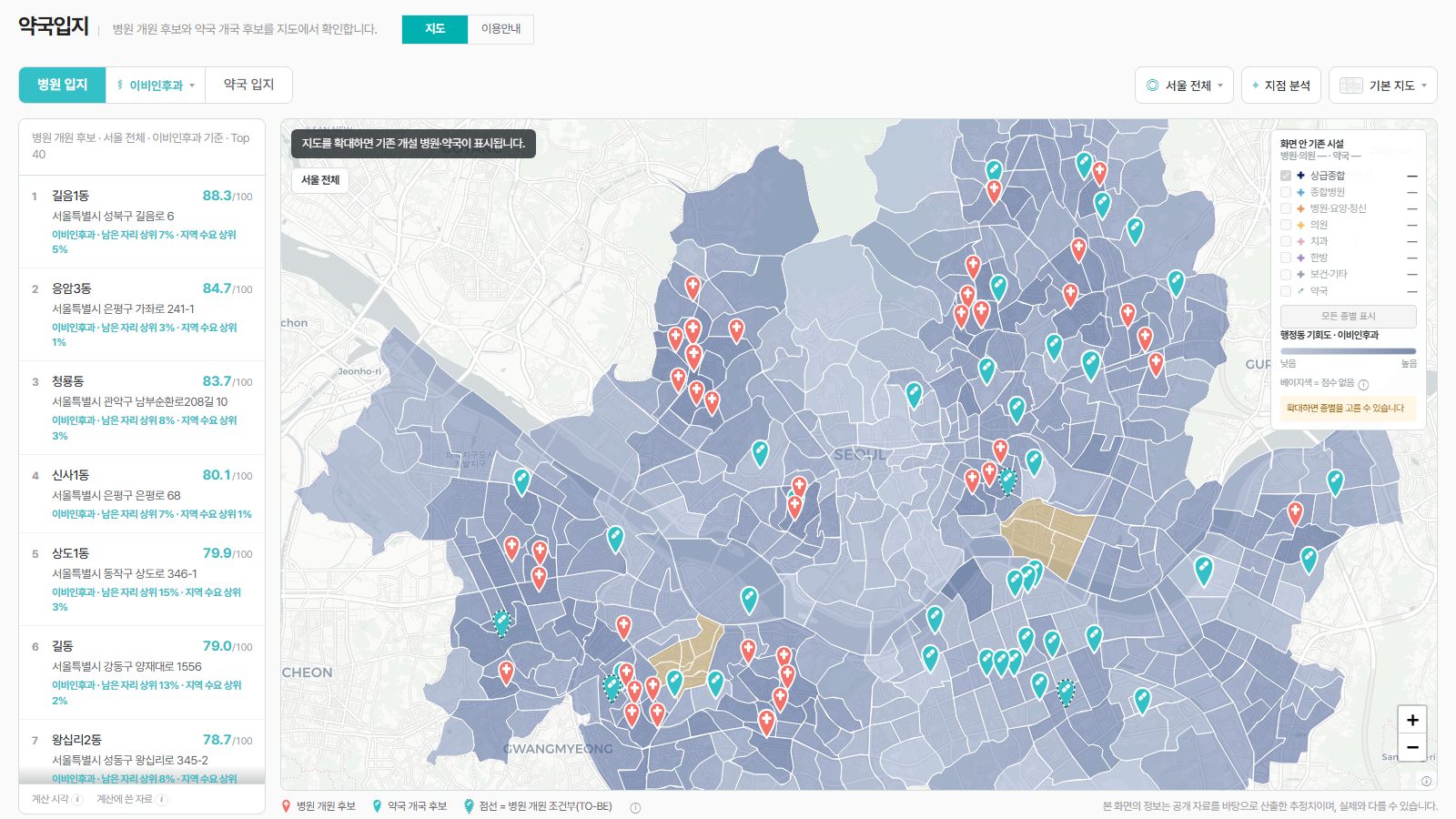Click the red 병원 개원 후보 pin legend icon

click(286, 806)
